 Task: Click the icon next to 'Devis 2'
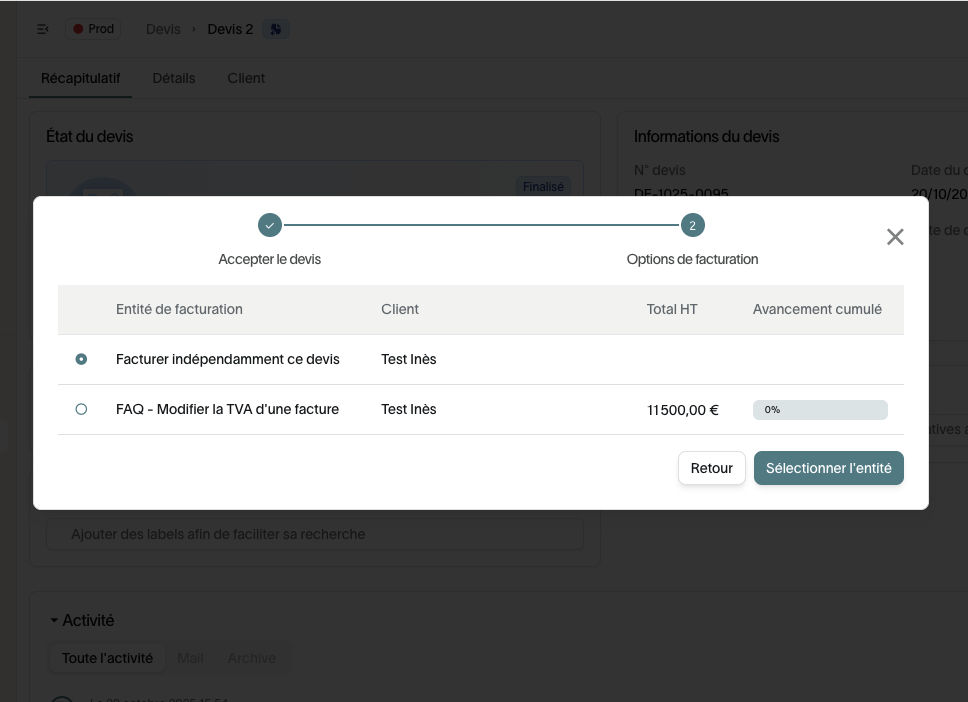click(x=276, y=29)
